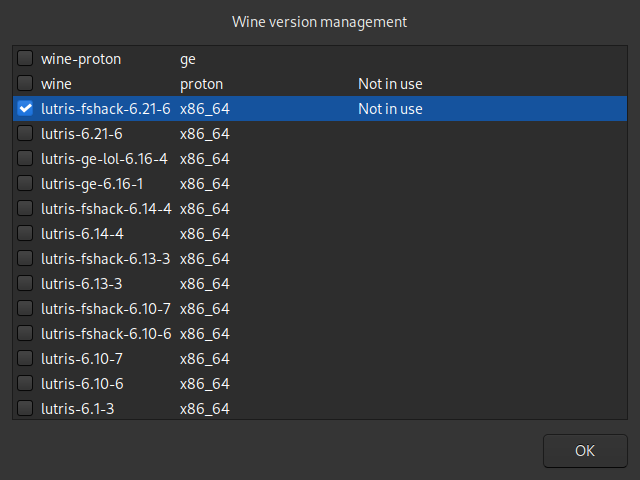Select the lutris-fshack-6.10-7 name text
This screenshot has height=480, width=640.
[x=106, y=309]
